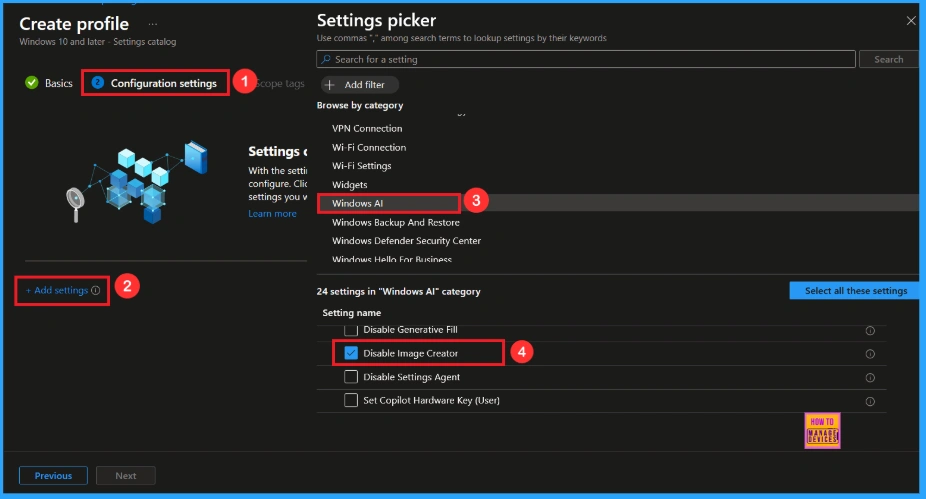Click Select all these settings button
Viewport: 926px width, 499px height.
[x=854, y=291]
